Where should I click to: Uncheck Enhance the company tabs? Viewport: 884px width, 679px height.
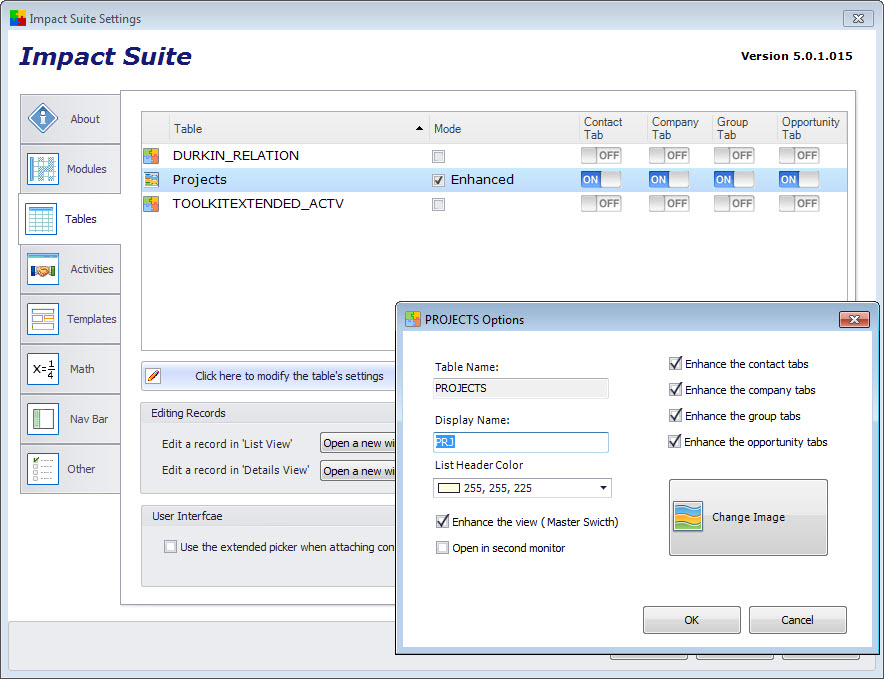coord(676,390)
